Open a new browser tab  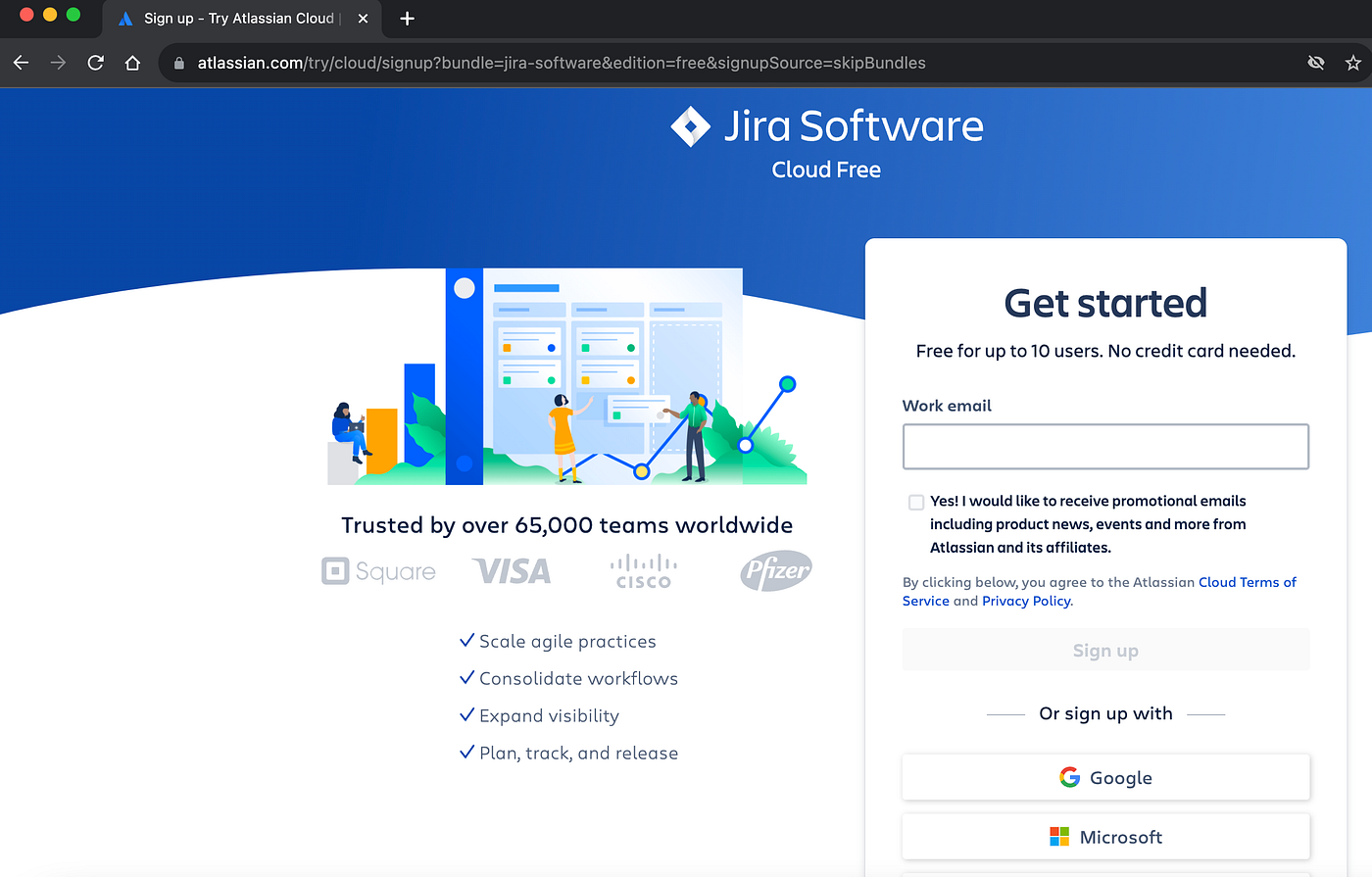(x=407, y=19)
